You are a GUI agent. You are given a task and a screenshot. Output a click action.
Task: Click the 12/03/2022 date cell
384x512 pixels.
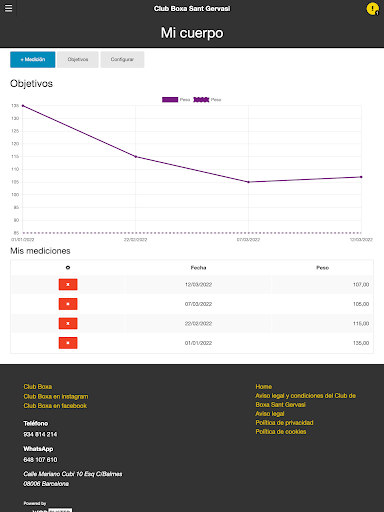[198, 285]
